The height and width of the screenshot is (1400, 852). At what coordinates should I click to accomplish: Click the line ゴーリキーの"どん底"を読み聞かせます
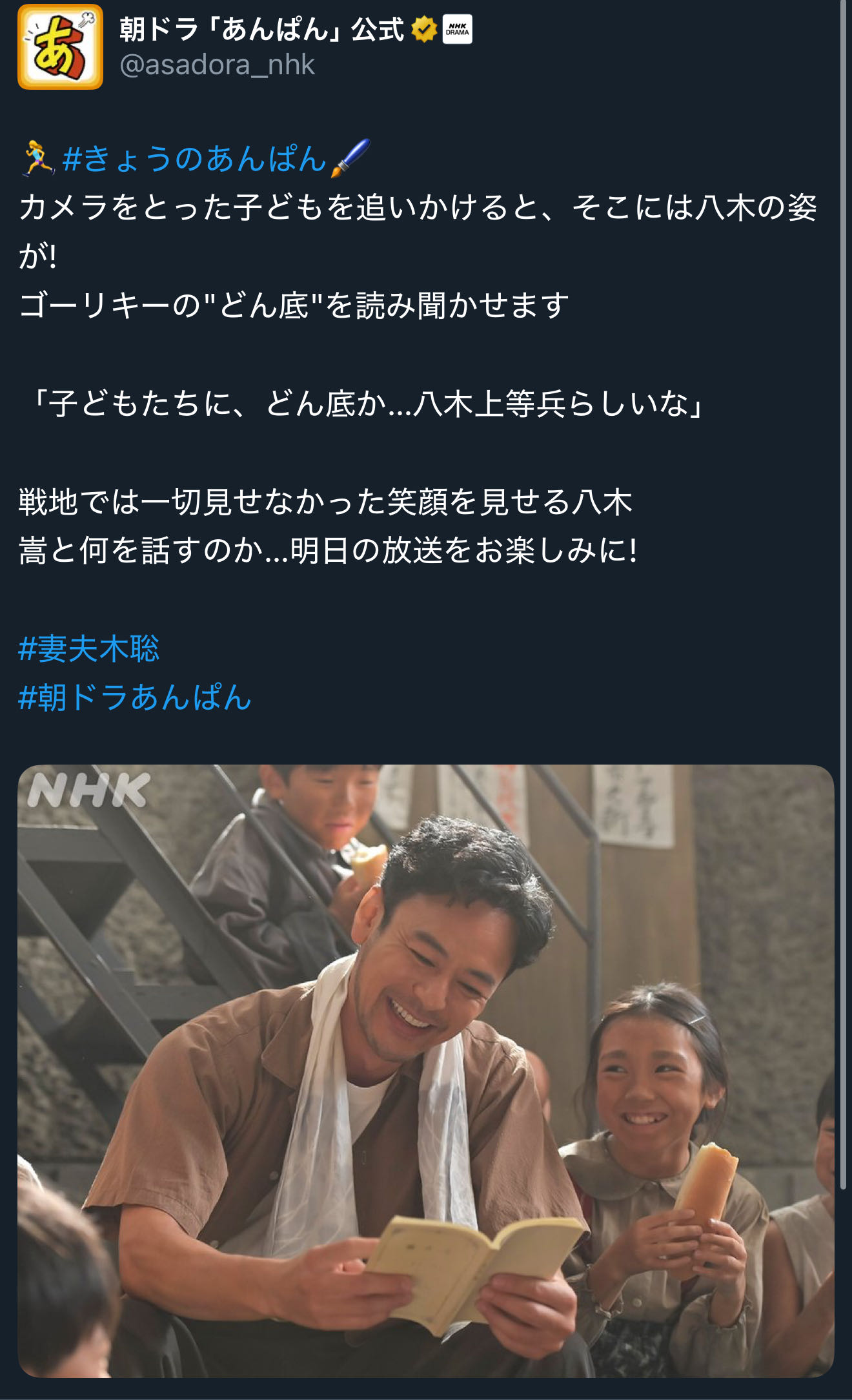(x=294, y=305)
